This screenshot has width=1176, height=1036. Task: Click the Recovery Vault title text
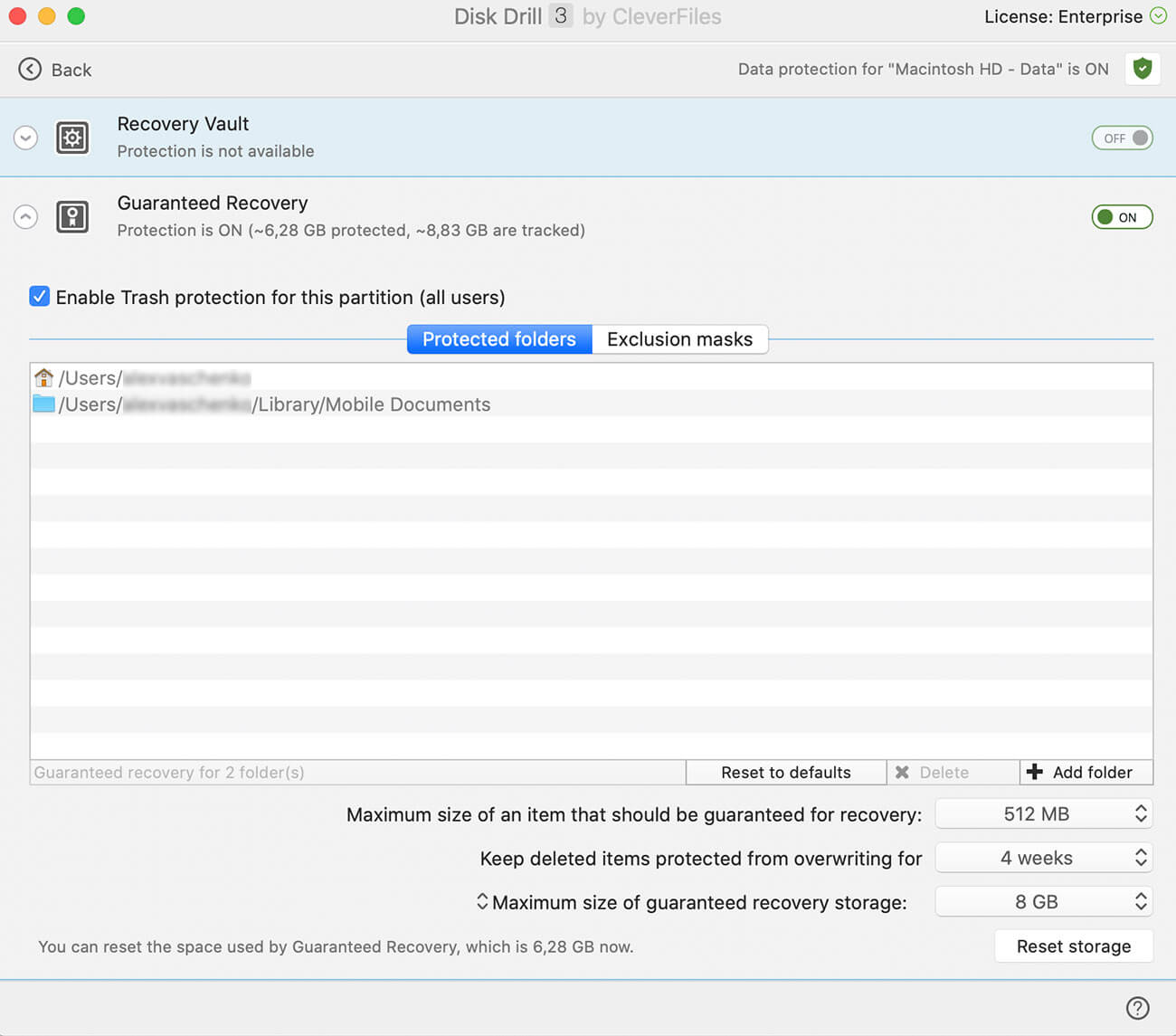183,124
